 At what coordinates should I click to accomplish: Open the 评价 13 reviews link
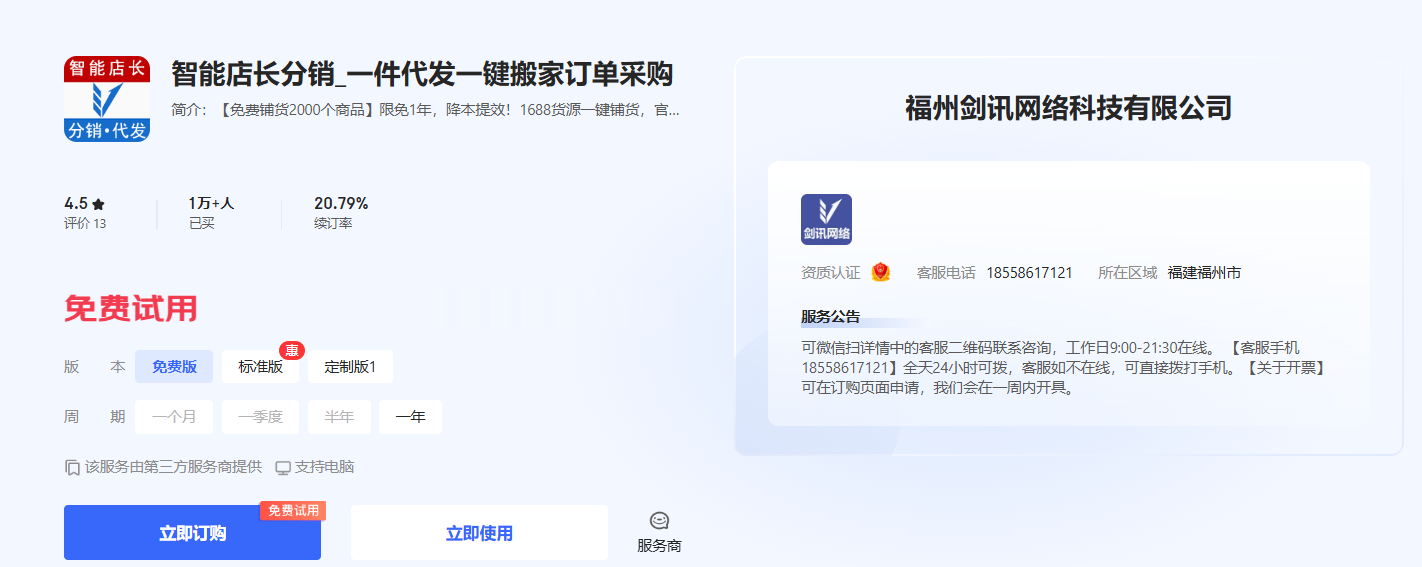85,224
